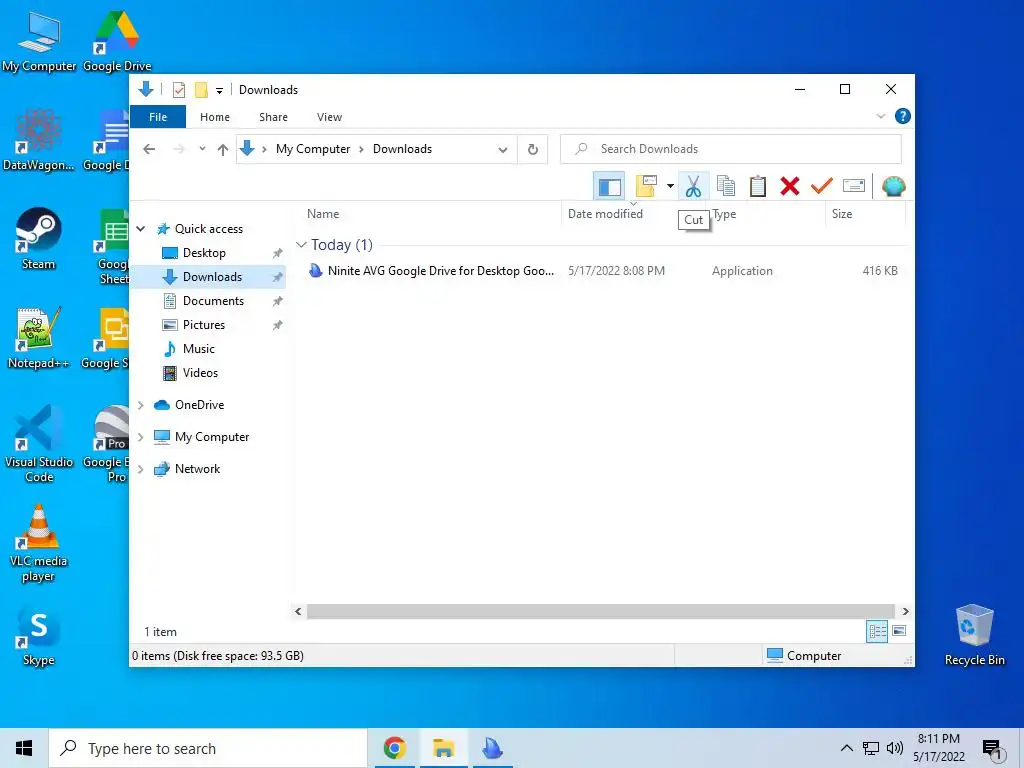This screenshot has height=768, width=1024.
Task: Click Downloads in the address bar breadcrumb
Action: coord(402,149)
